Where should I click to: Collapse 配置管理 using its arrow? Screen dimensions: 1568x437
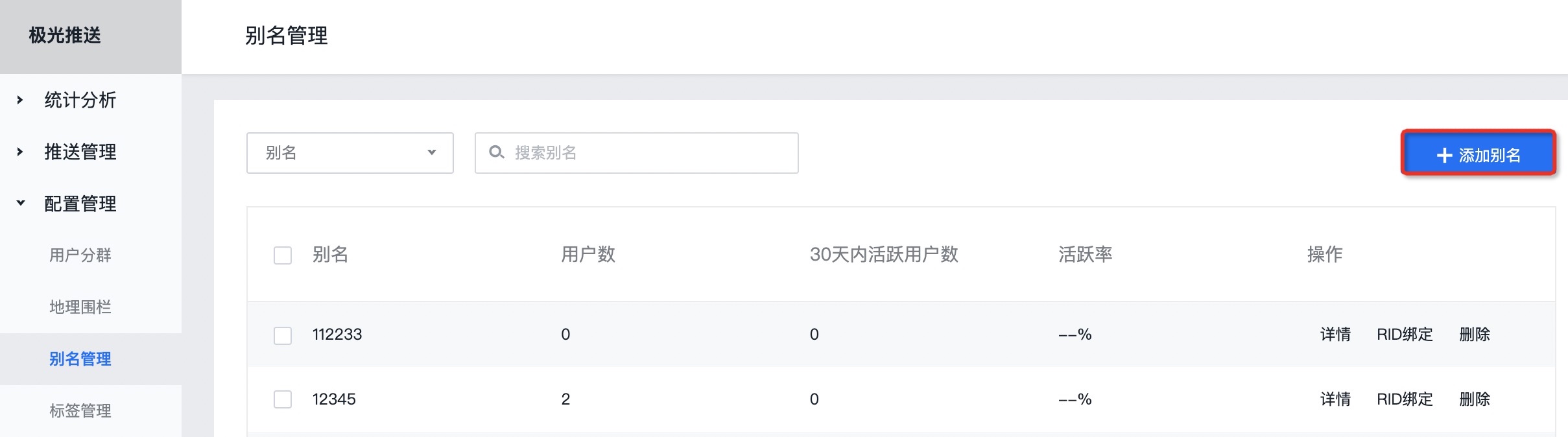21,203
